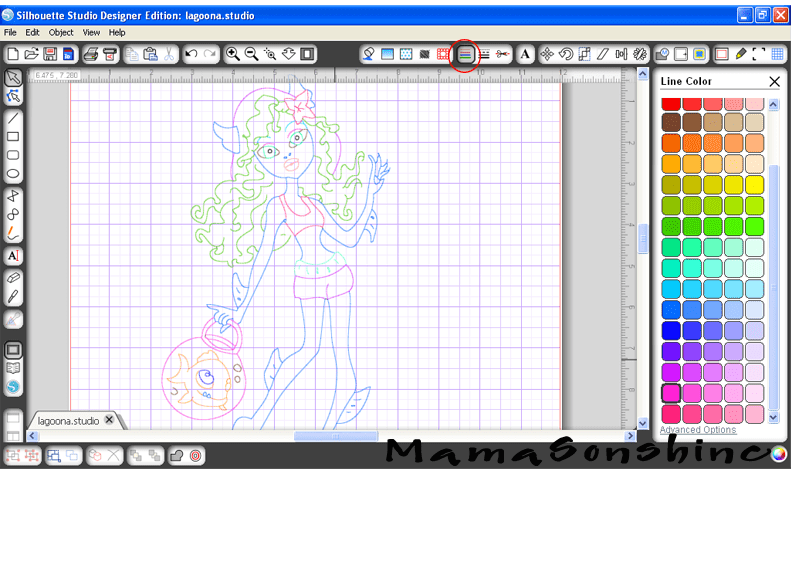Select the Text tool in left toolbar
Image resolution: width=792 pixels, height=576 pixels.
(13, 256)
